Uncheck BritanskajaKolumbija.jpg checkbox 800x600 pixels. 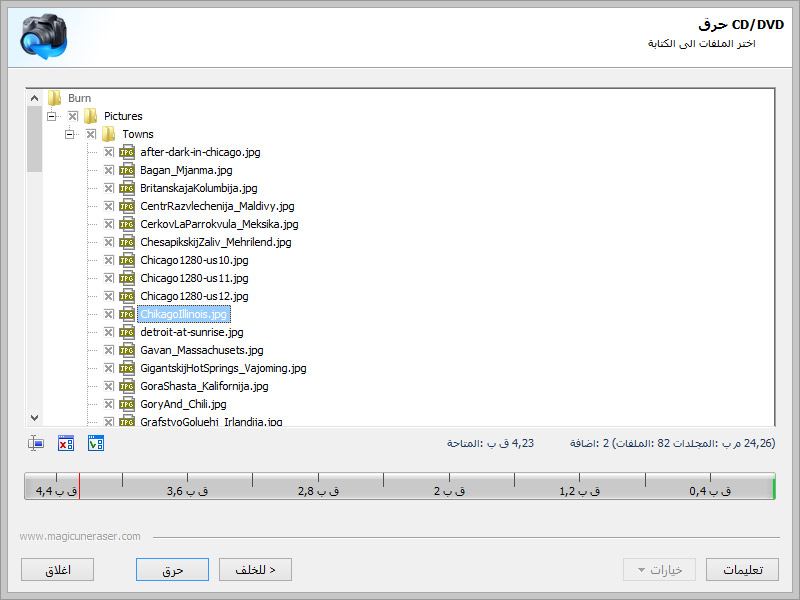pyautogui.click(x=109, y=188)
